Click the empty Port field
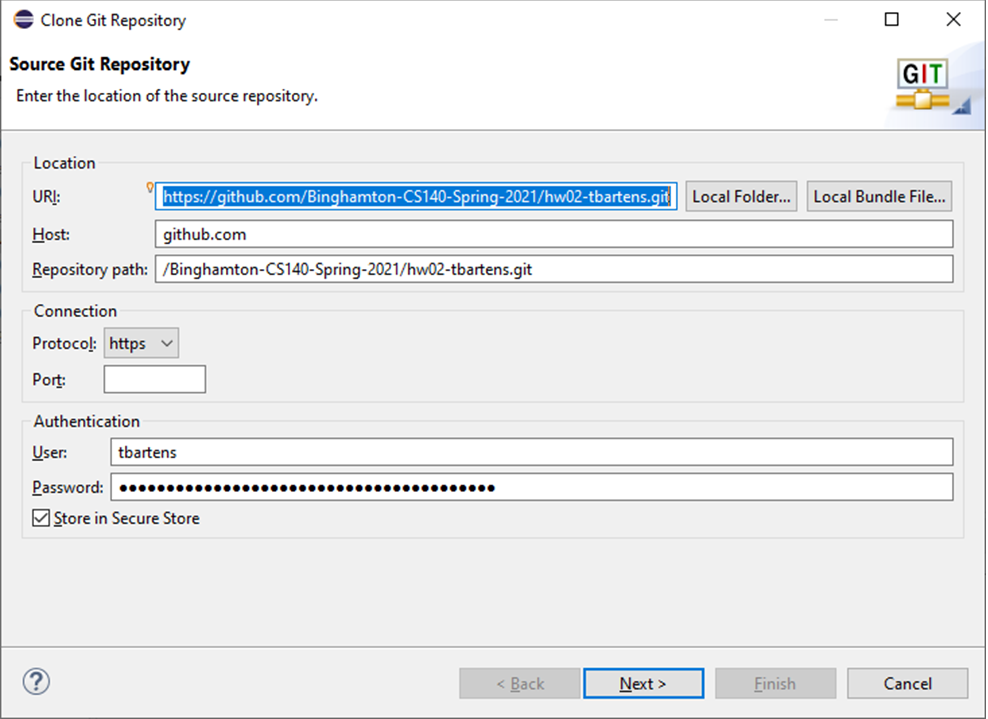The width and height of the screenshot is (988, 719). (154, 380)
